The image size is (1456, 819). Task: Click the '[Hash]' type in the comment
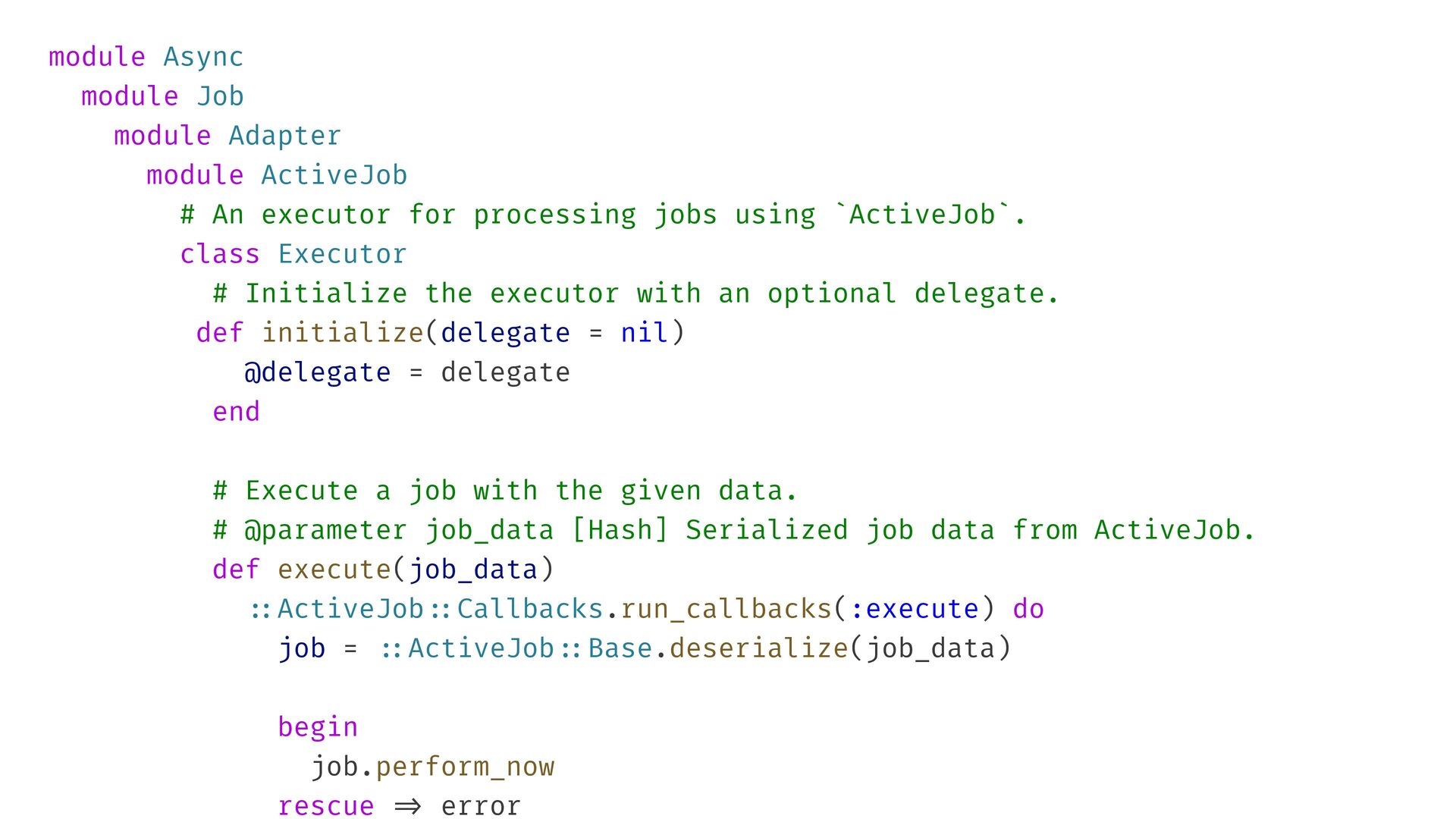620,531
